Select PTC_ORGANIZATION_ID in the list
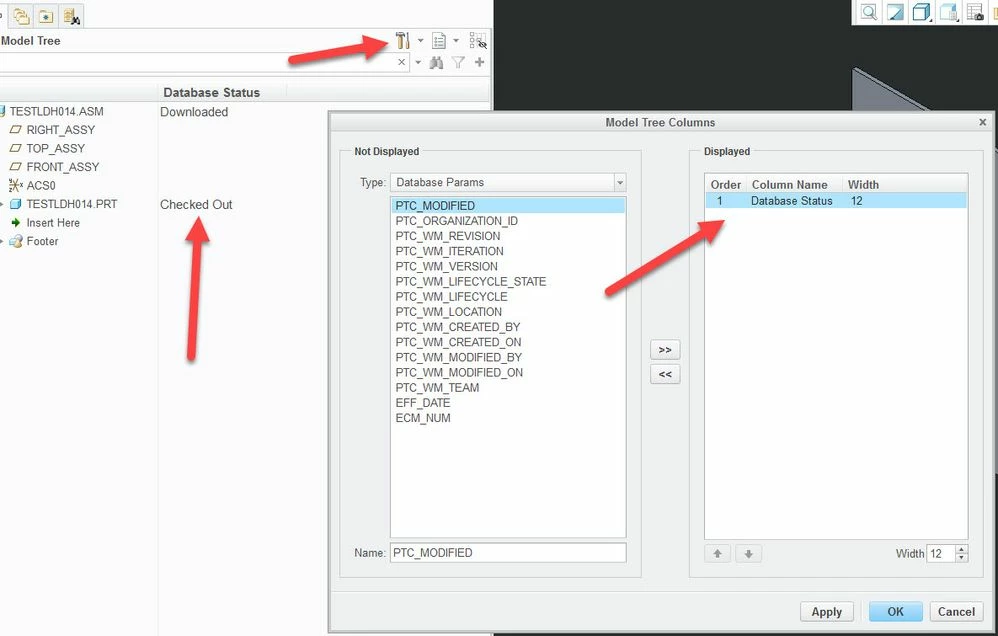 coord(508,221)
